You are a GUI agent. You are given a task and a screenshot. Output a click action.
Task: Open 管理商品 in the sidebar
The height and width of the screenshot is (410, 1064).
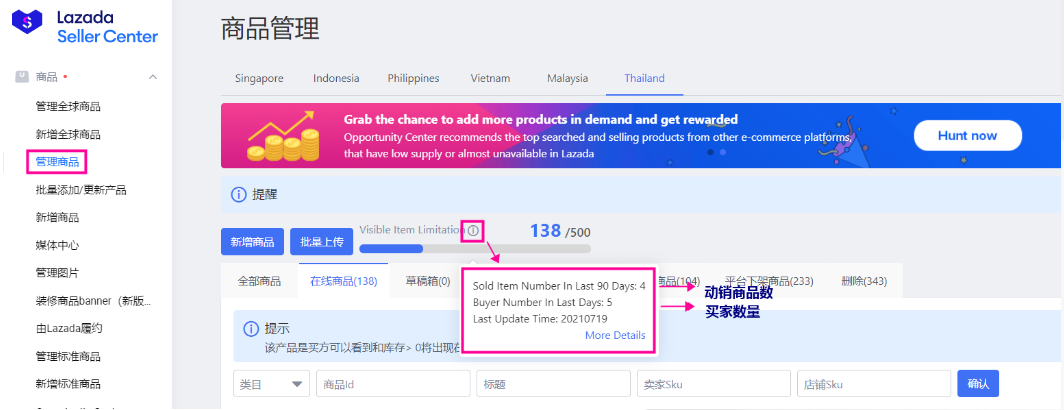pos(57,162)
